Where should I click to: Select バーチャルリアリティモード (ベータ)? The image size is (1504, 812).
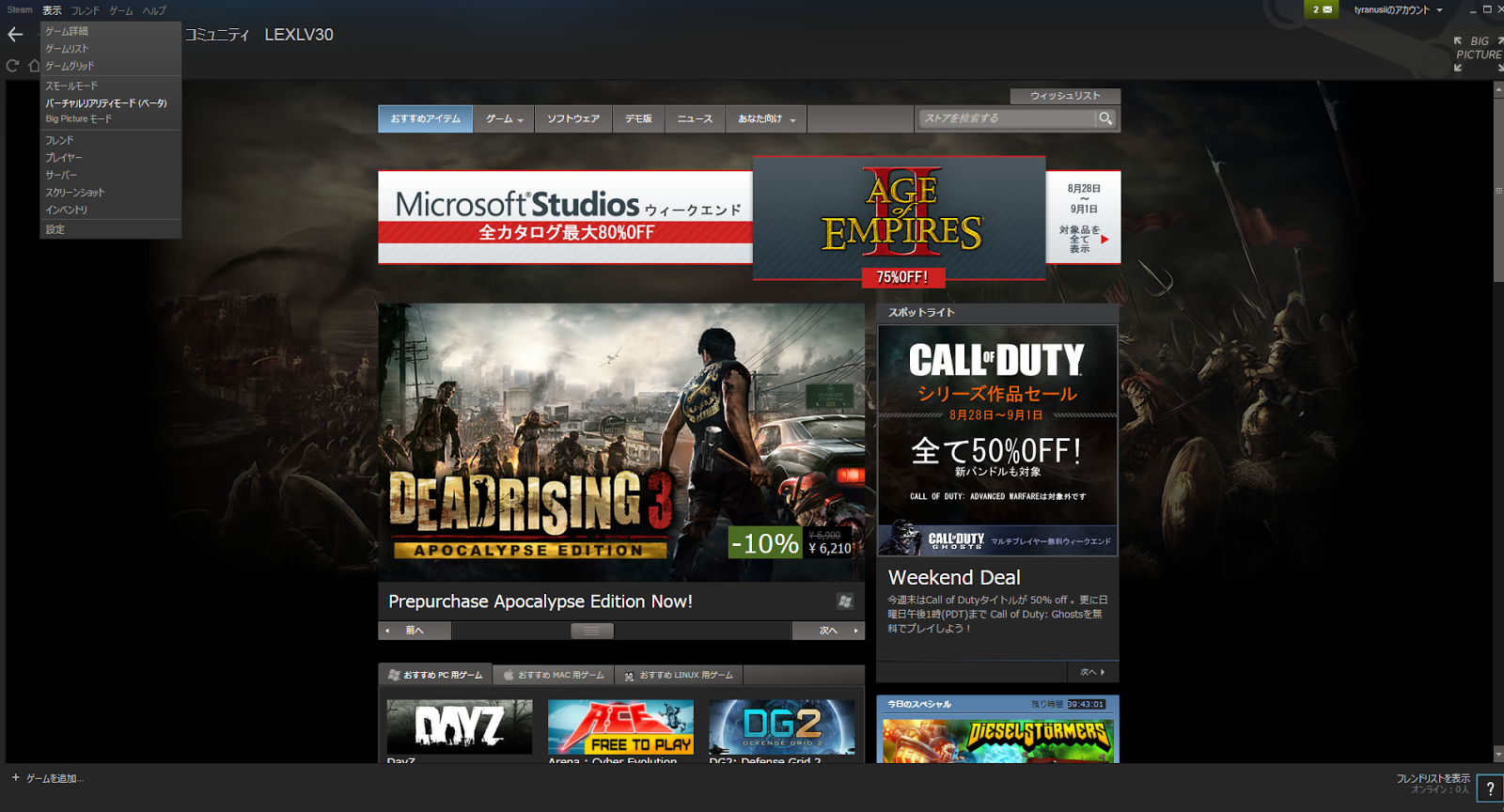[x=110, y=103]
